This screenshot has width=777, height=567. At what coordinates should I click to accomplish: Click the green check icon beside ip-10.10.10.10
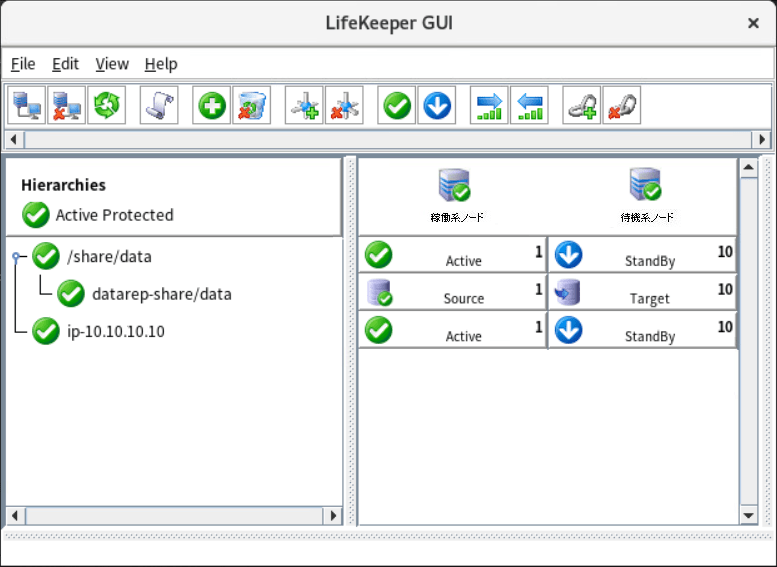(x=46, y=331)
